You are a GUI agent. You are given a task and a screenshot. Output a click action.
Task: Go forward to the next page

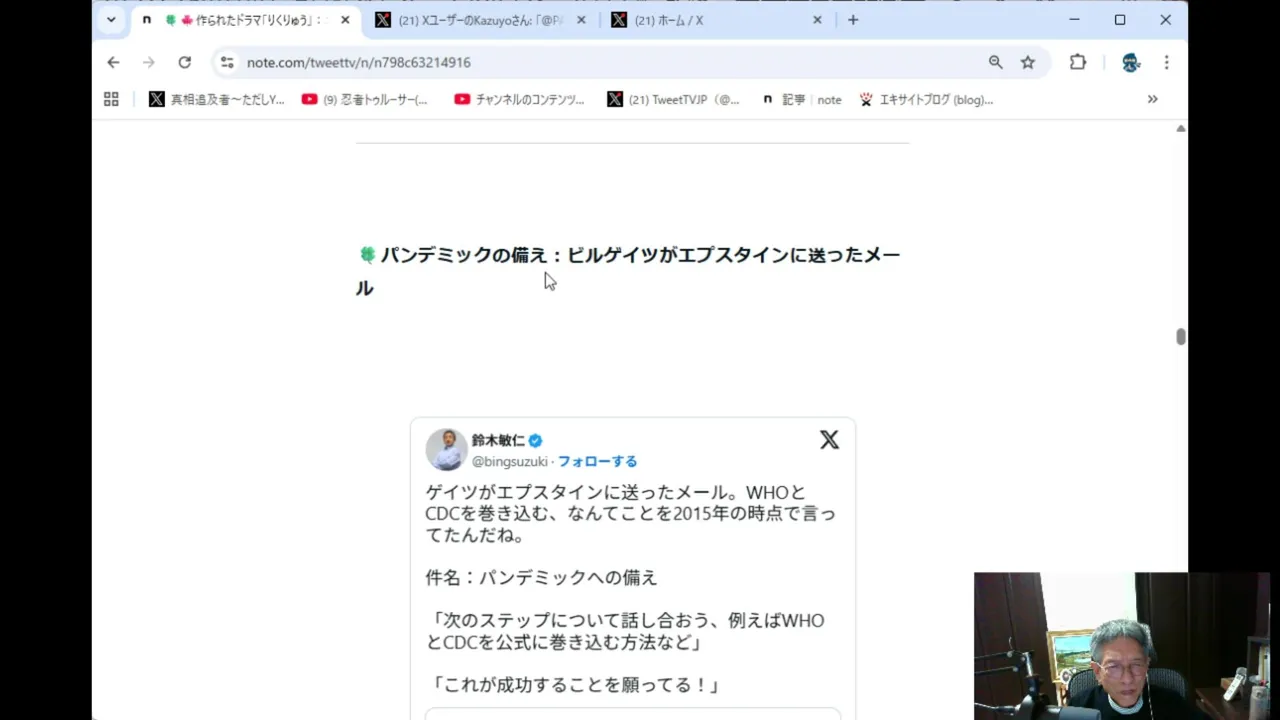coord(149,62)
